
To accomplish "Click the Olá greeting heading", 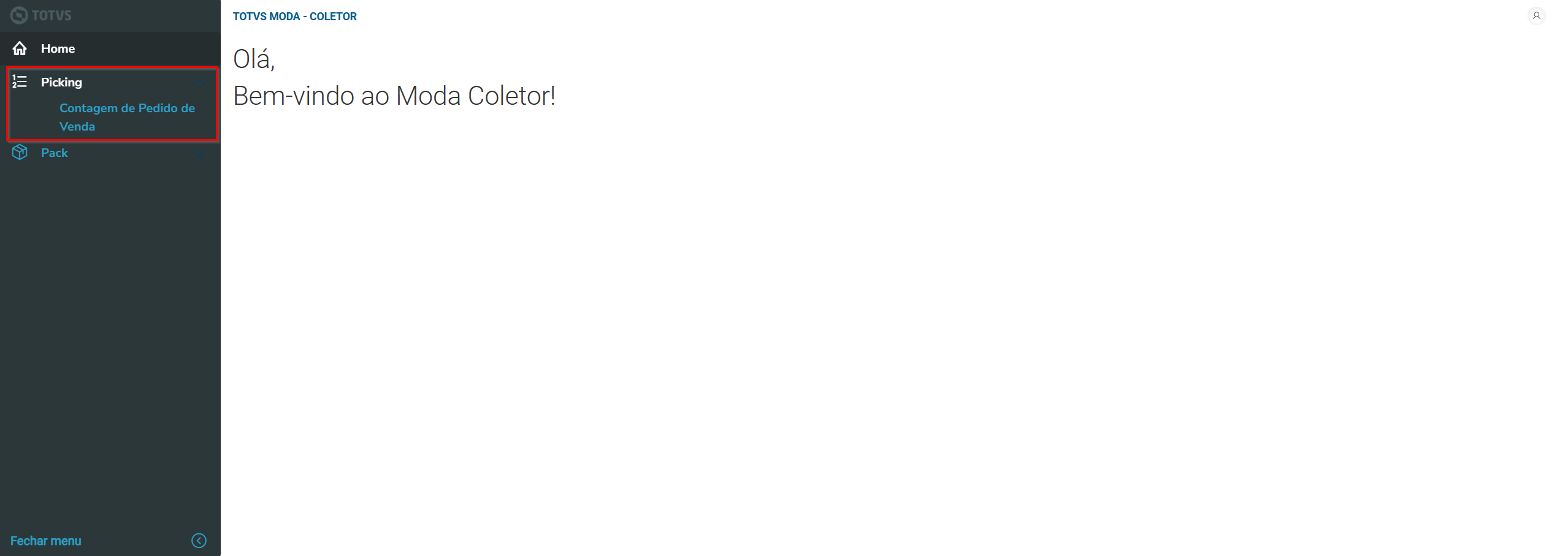I will coord(254,59).
